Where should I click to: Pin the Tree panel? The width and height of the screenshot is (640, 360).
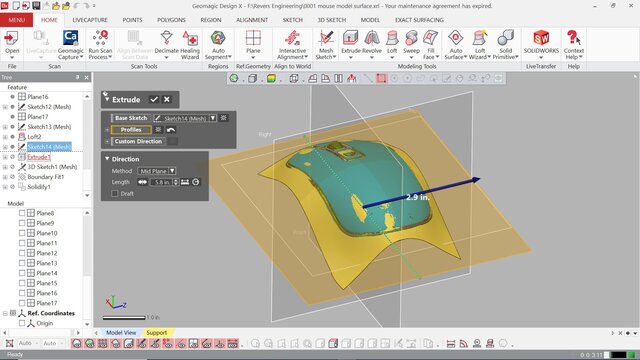tap(77, 77)
